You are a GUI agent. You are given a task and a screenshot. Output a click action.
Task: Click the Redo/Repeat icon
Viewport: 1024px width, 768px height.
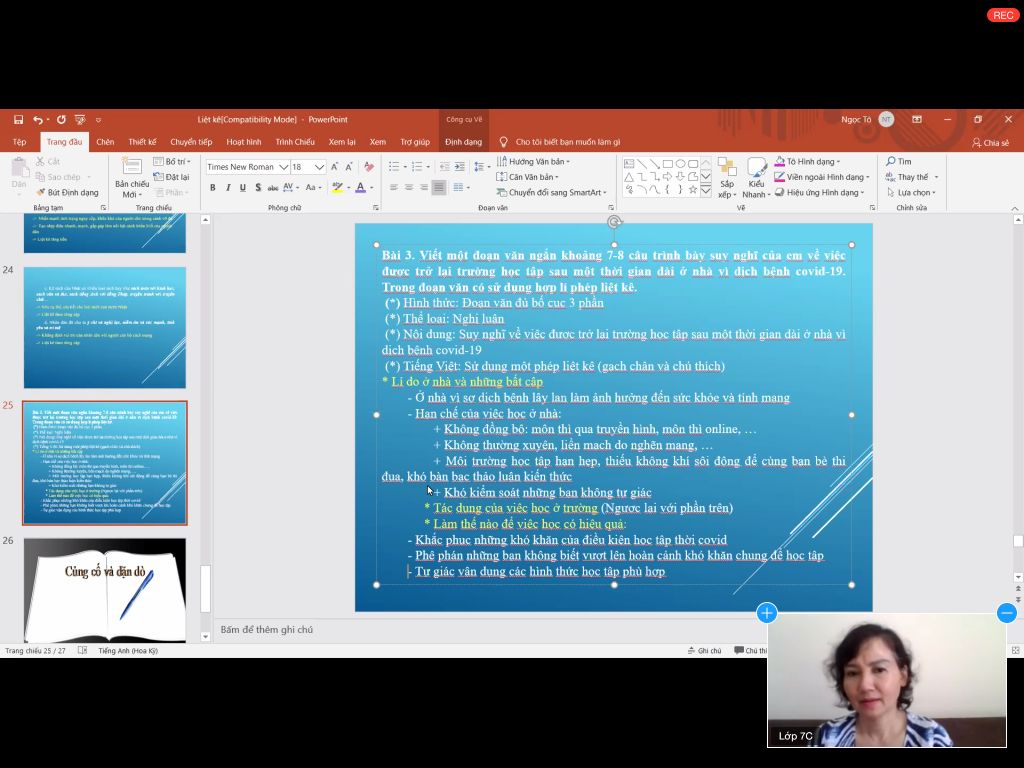pos(61,120)
